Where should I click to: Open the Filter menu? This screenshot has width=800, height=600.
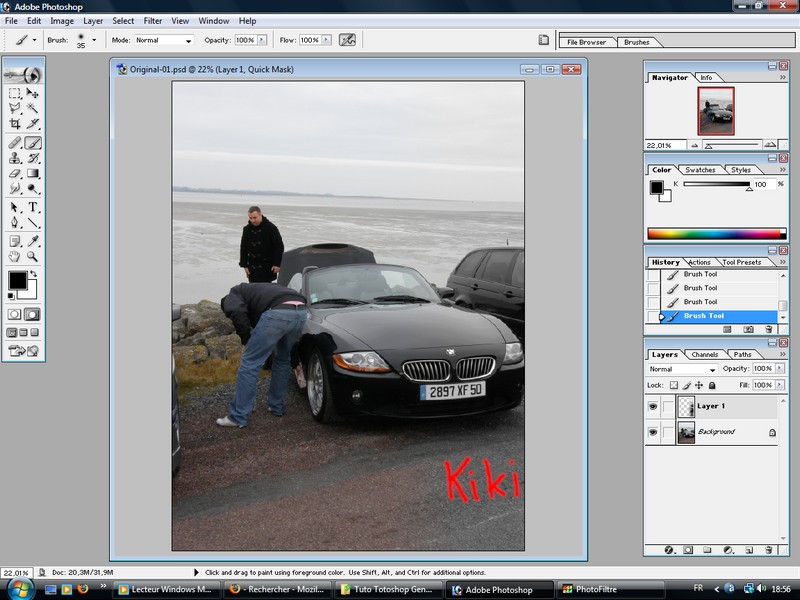click(153, 21)
